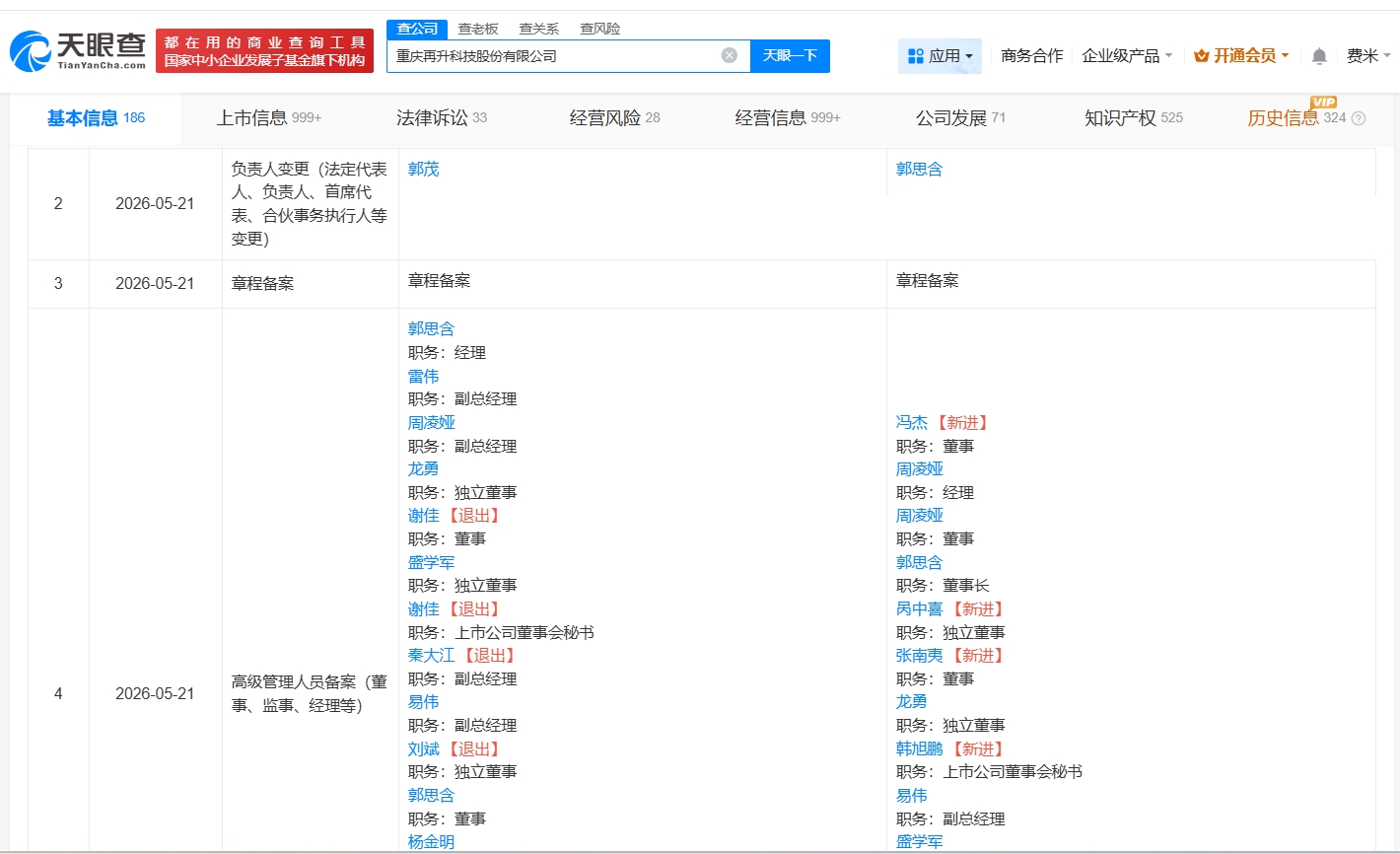Open 龙勇 link in the before-change column
The width and height of the screenshot is (1400, 854).
point(424,469)
